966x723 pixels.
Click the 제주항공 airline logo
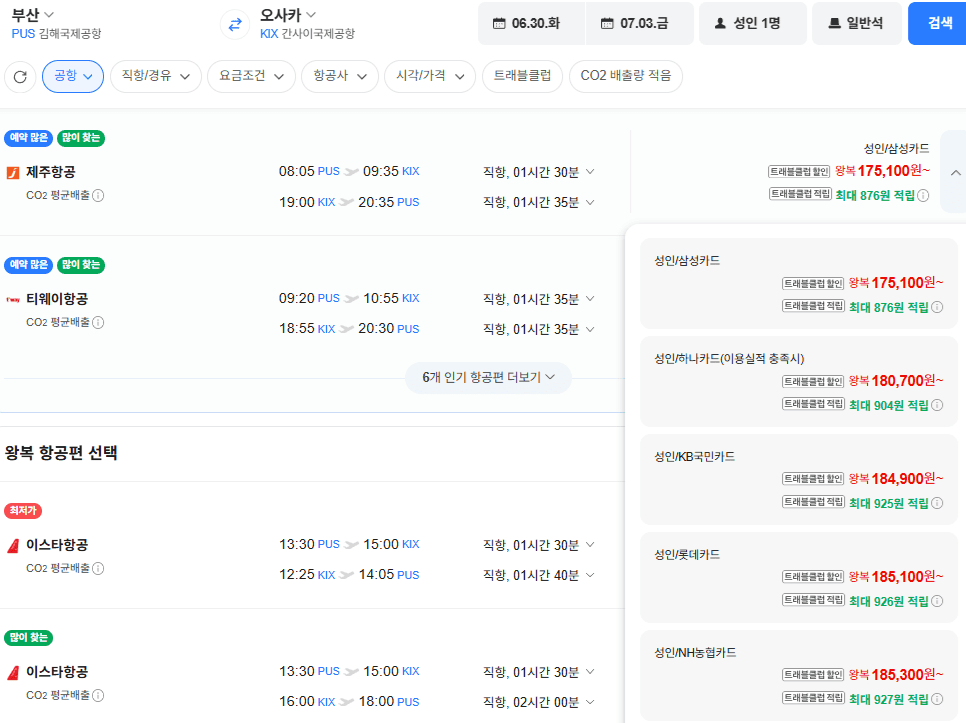13,172
